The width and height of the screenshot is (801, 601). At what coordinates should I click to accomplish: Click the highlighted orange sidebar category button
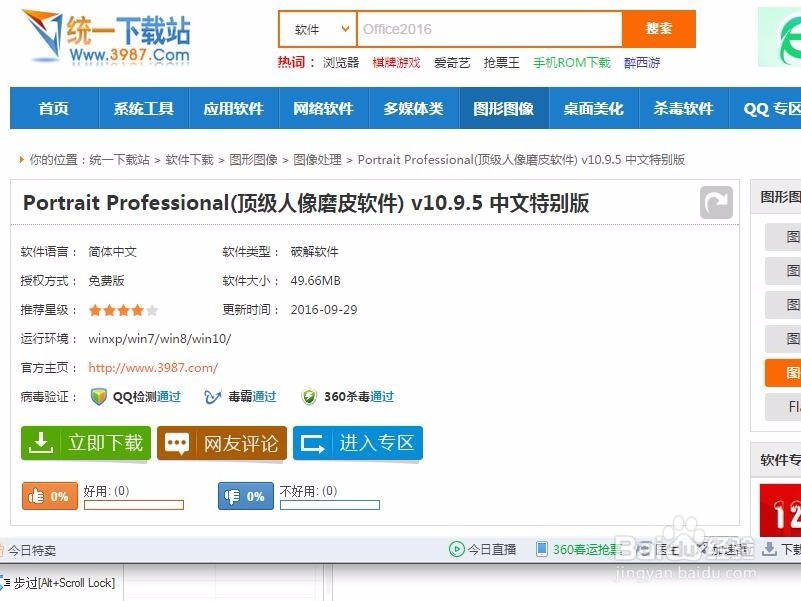pos(783,373)
